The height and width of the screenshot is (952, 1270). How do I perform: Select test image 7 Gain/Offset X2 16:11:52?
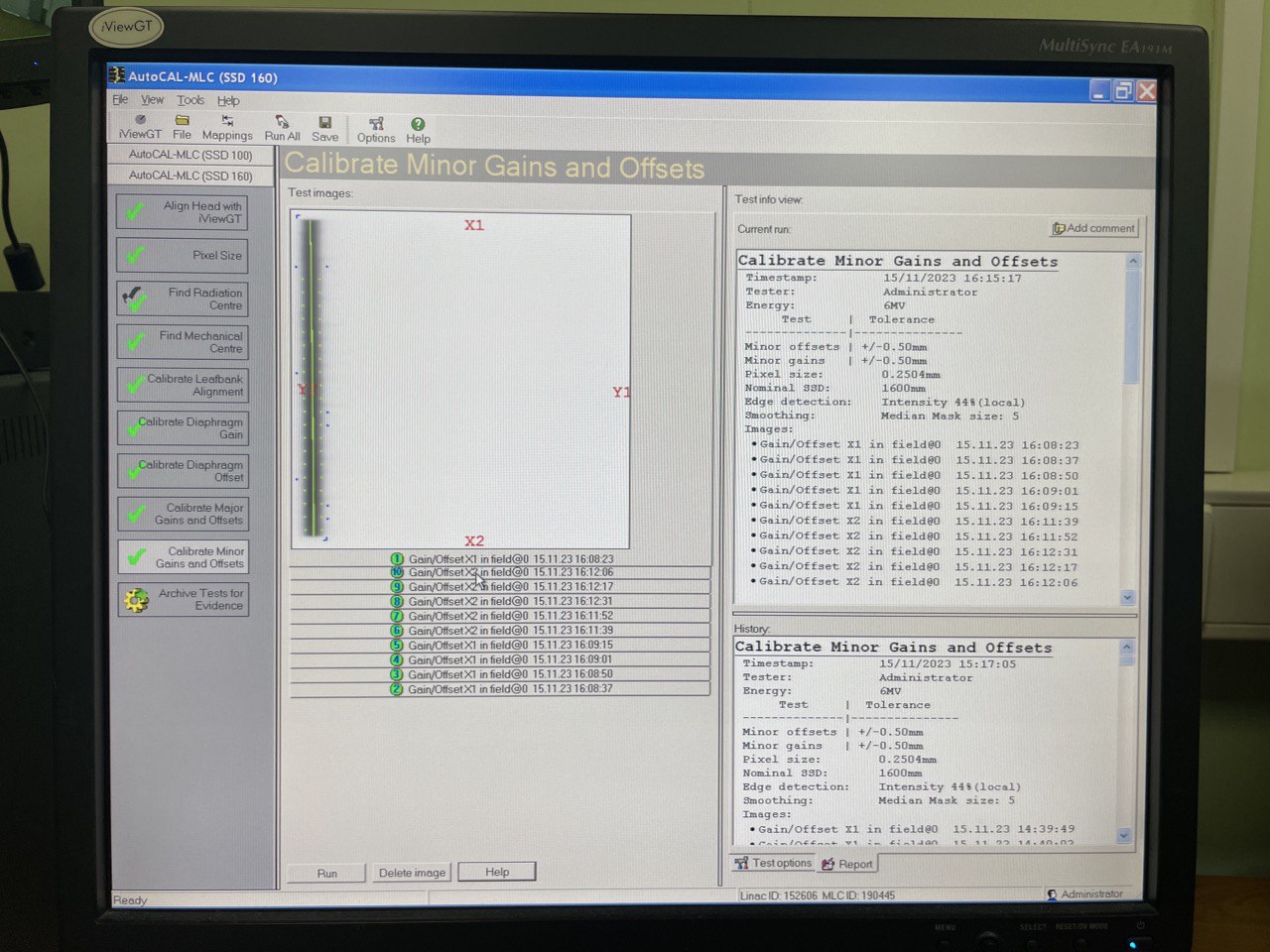(500, 616)
